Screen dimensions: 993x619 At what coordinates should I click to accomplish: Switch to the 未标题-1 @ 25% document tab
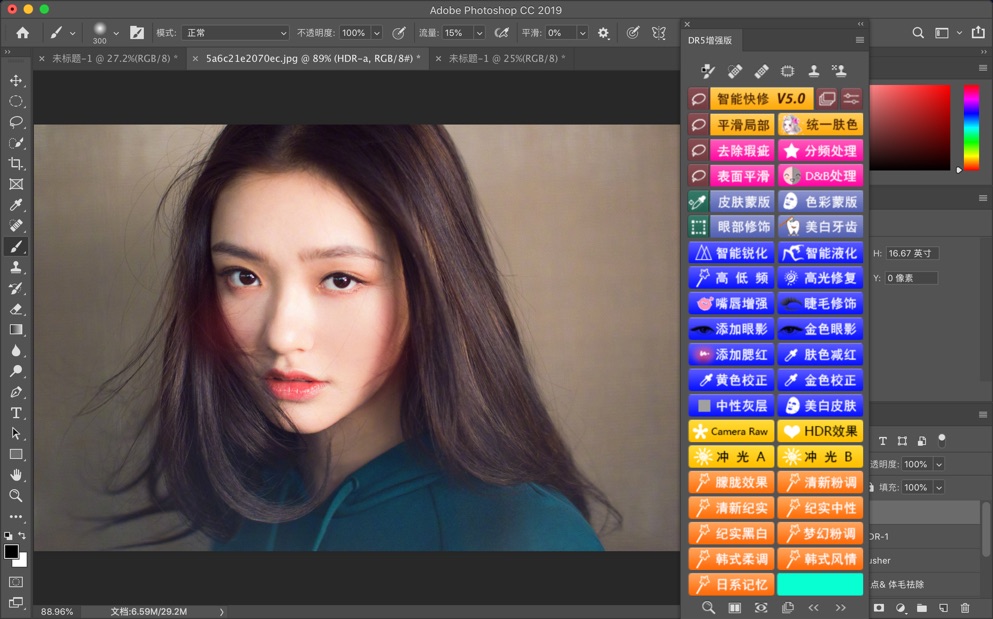[506, 59]
